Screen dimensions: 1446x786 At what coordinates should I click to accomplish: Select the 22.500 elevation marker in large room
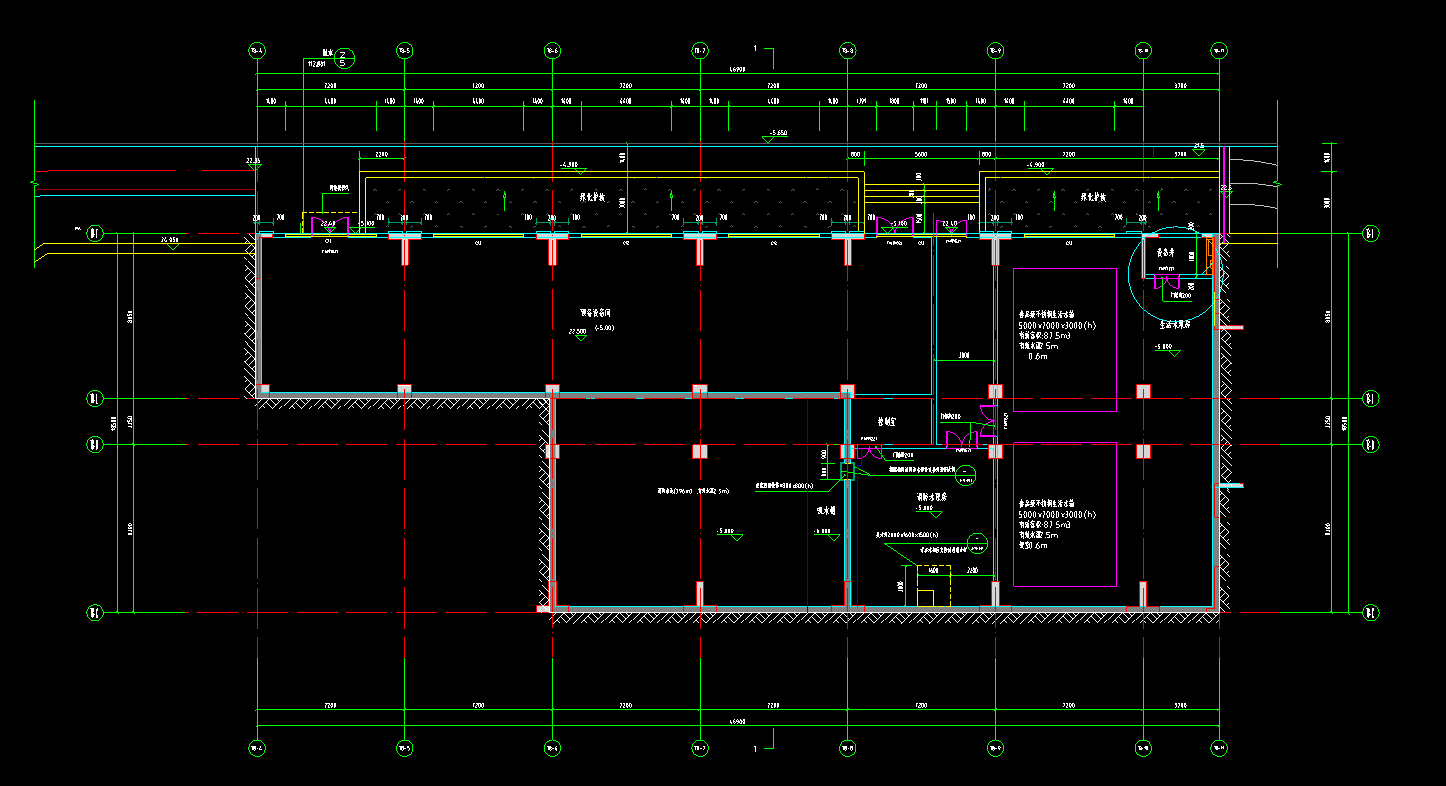(578, 332)
